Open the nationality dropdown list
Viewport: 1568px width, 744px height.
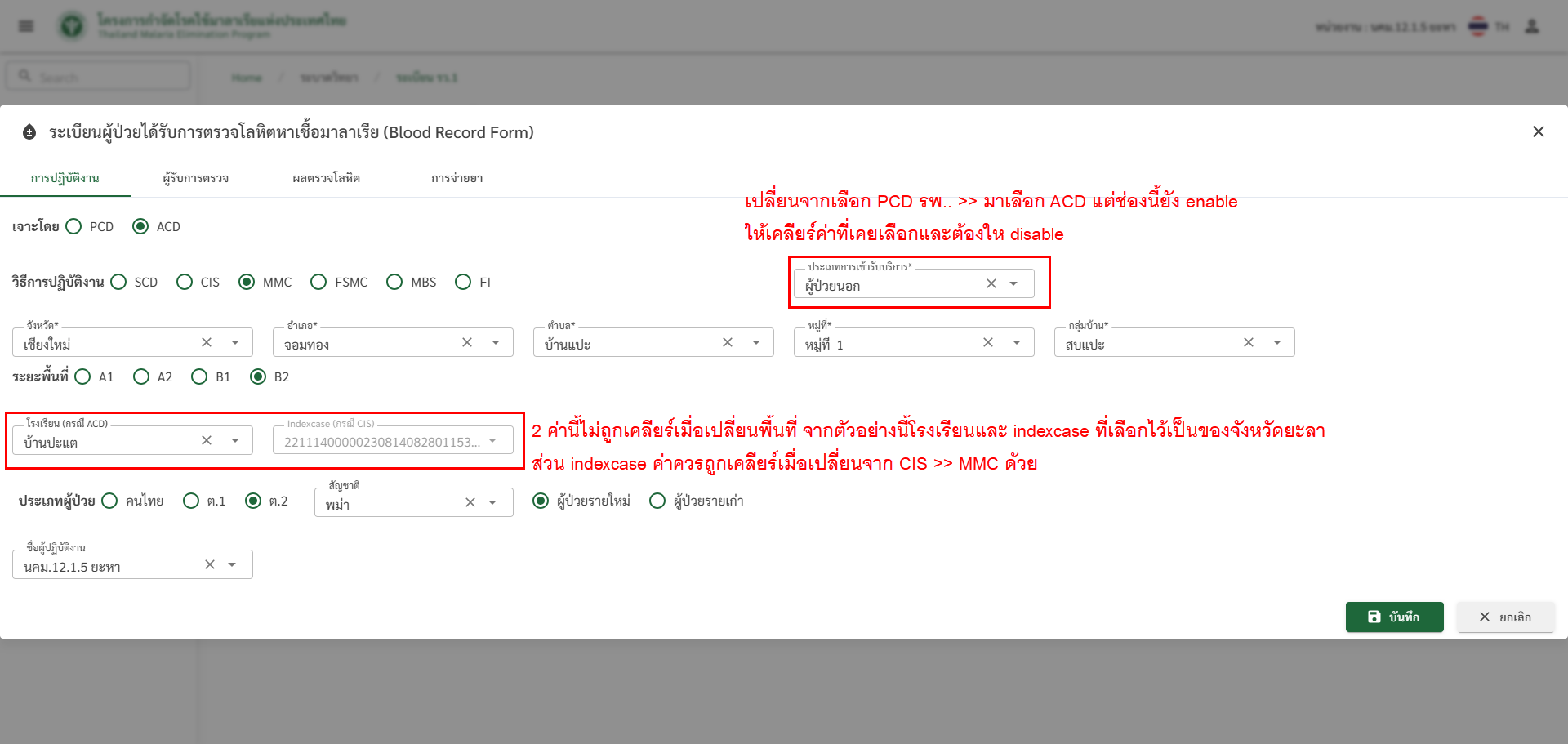coord(492,502)
